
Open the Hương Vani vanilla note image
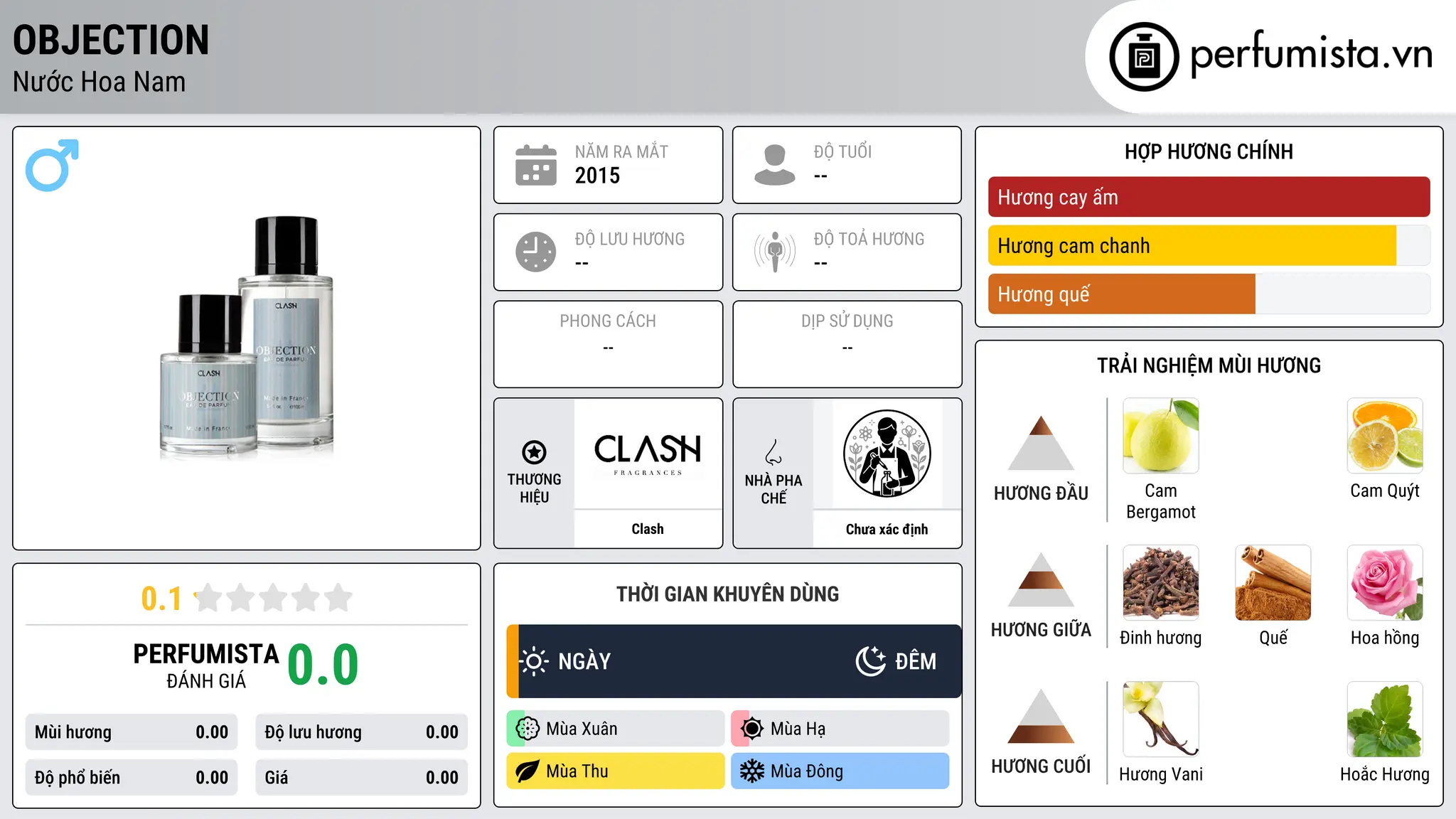point(1161,719)
